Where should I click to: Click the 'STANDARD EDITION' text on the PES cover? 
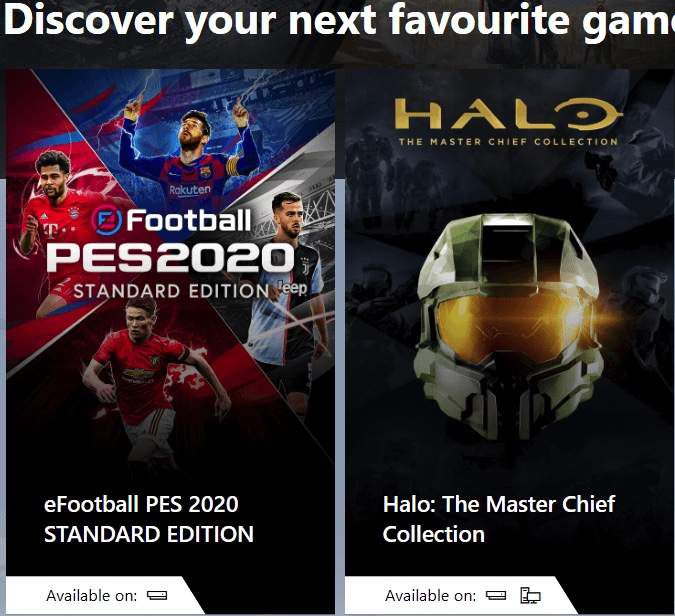171,291
